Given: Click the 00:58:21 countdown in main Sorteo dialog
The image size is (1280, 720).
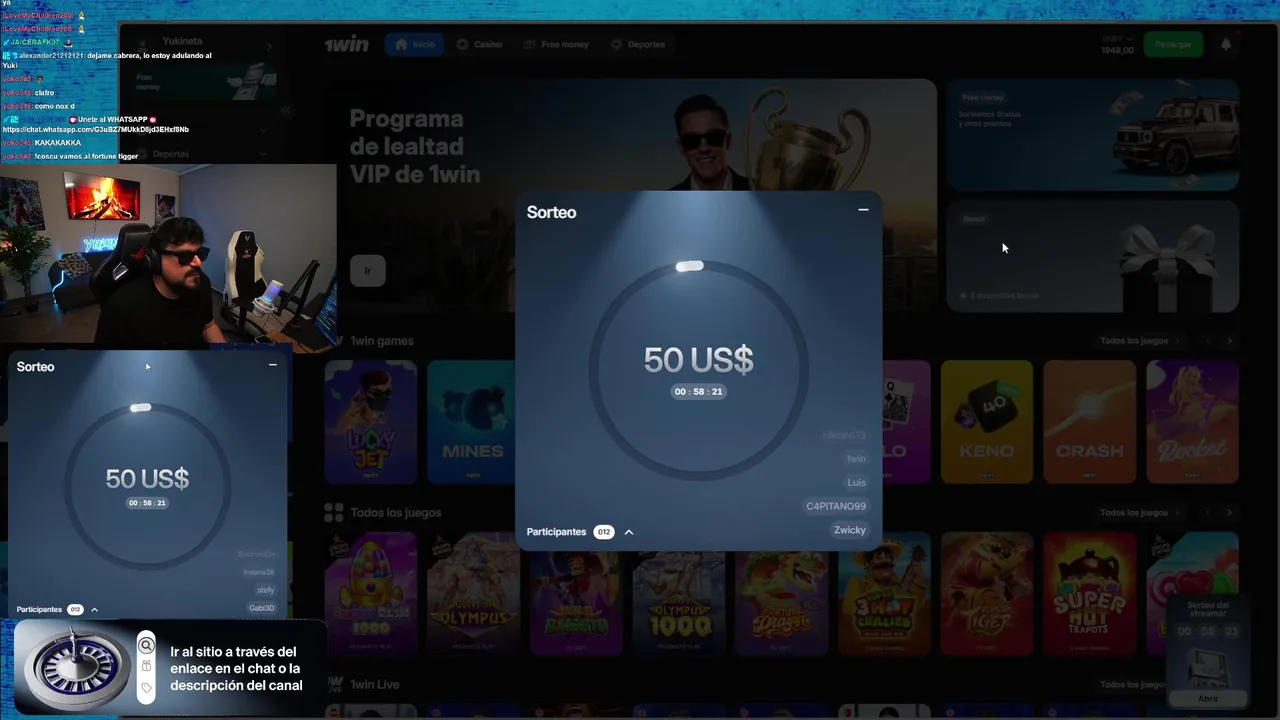Looking at the screenshot, I should 698,392.
